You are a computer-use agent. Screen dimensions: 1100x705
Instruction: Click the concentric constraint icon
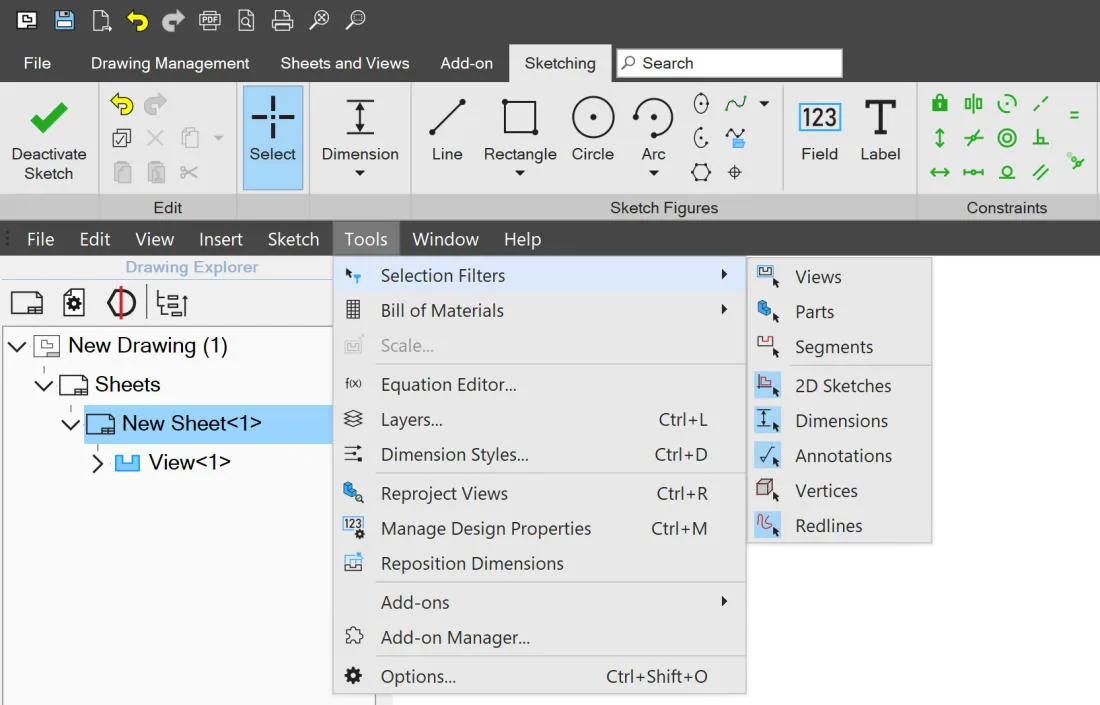[x=1007, y=138]
